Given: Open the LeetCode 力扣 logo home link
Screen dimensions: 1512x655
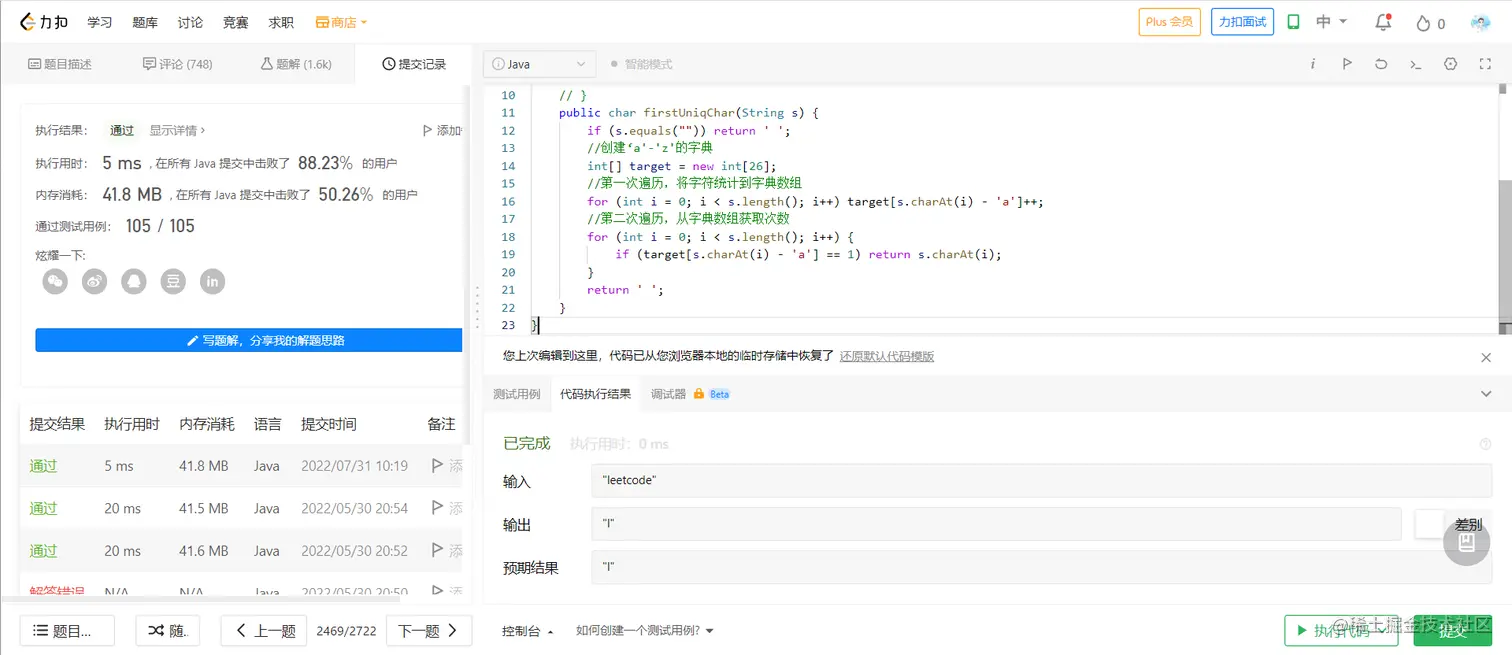Looking at the screenshot, I should (x=44, y=22).
